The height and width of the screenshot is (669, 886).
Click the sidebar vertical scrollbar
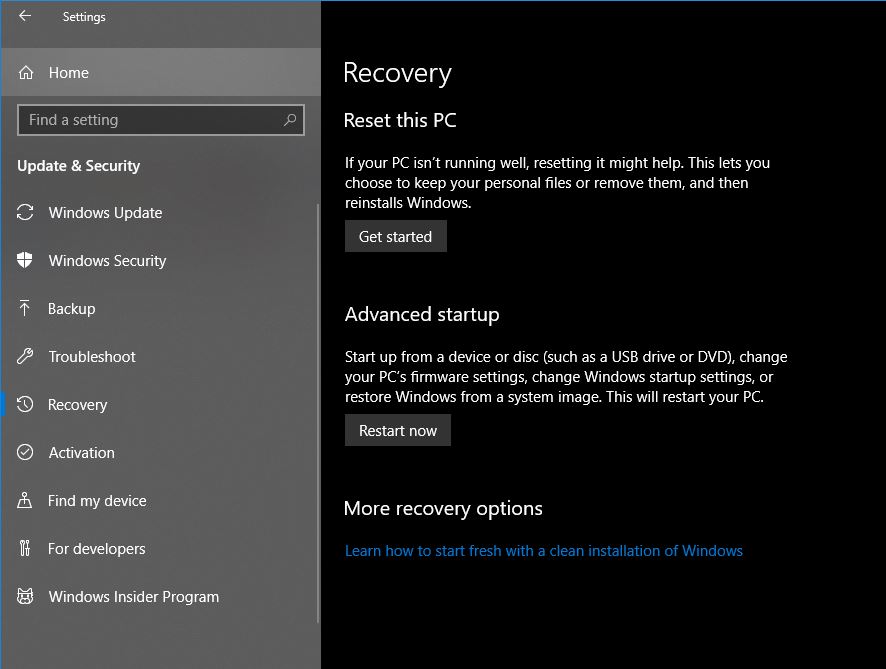pyautogui.click(x=318, y=412)
